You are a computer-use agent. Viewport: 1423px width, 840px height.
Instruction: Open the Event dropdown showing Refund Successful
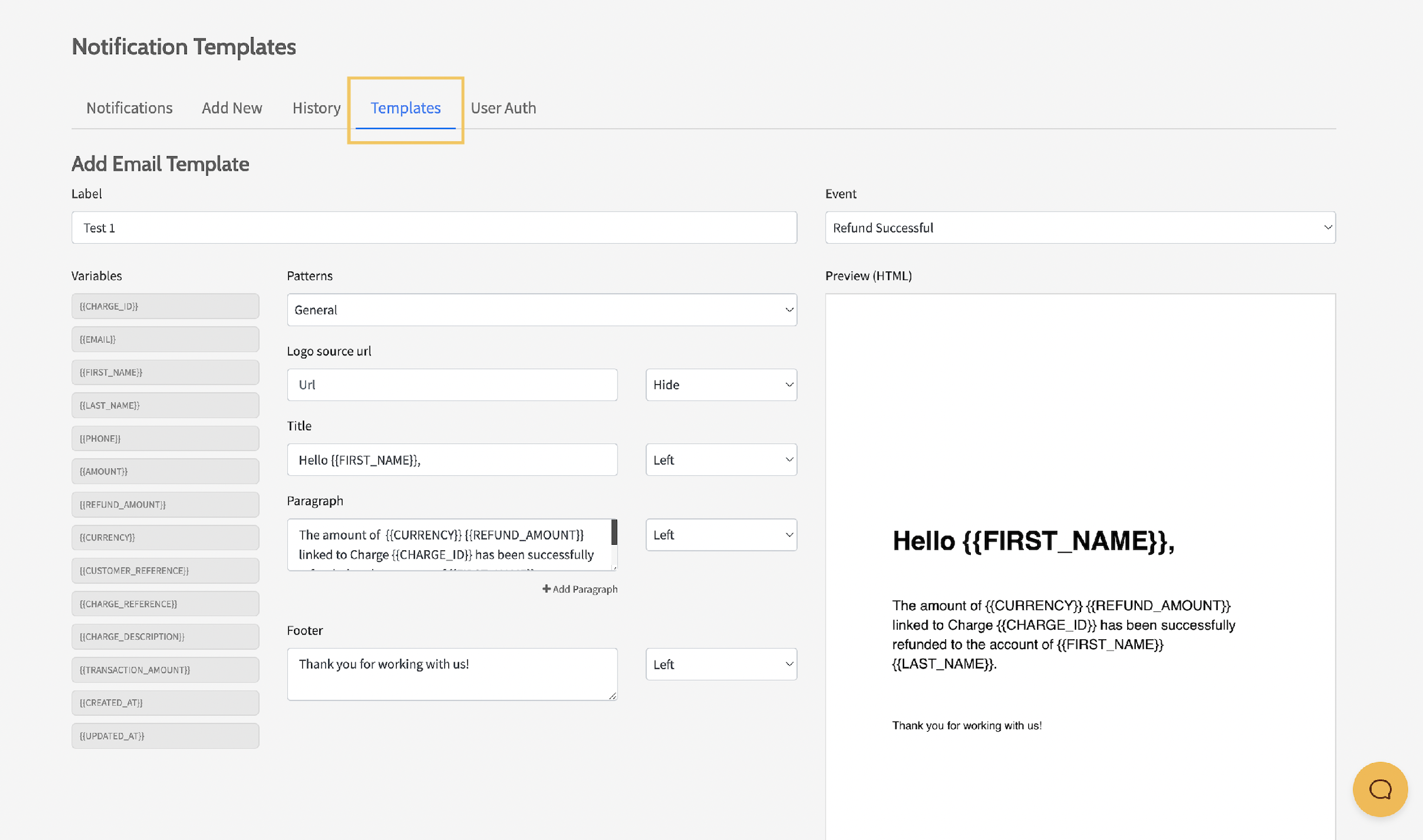pyautogui.click(x=1079, y=227)
